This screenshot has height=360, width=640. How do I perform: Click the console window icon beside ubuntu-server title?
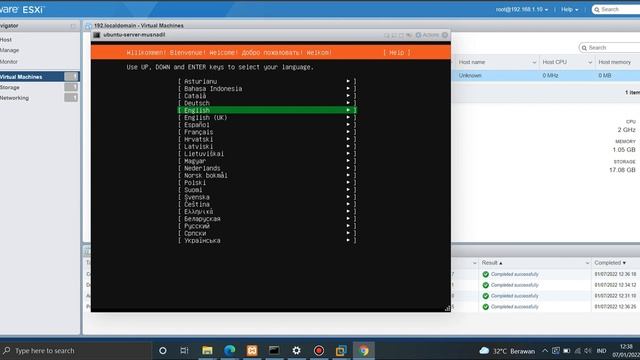[x=97, y=35]
